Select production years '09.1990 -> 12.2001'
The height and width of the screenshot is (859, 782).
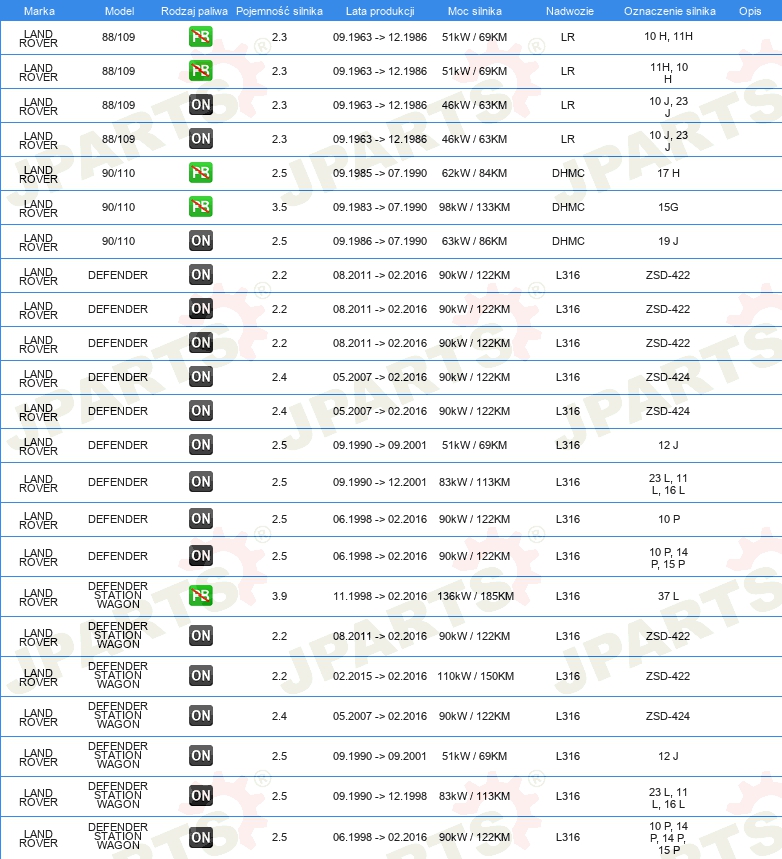[x=380, y=482]
